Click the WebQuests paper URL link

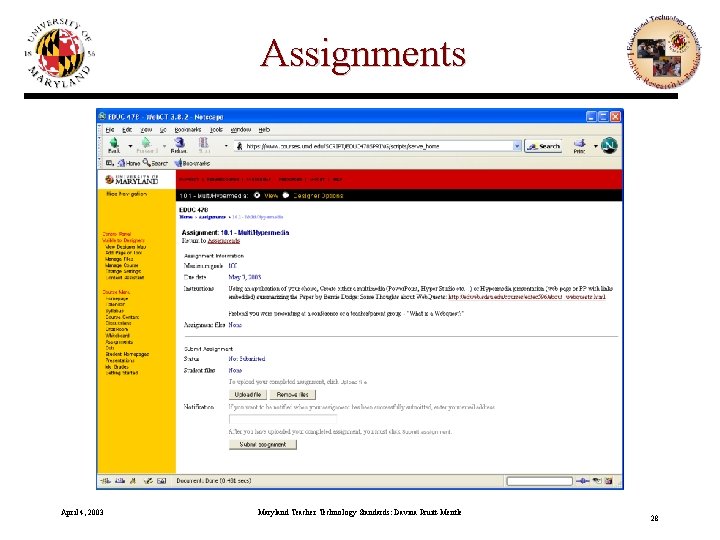(x=527, y=297)
